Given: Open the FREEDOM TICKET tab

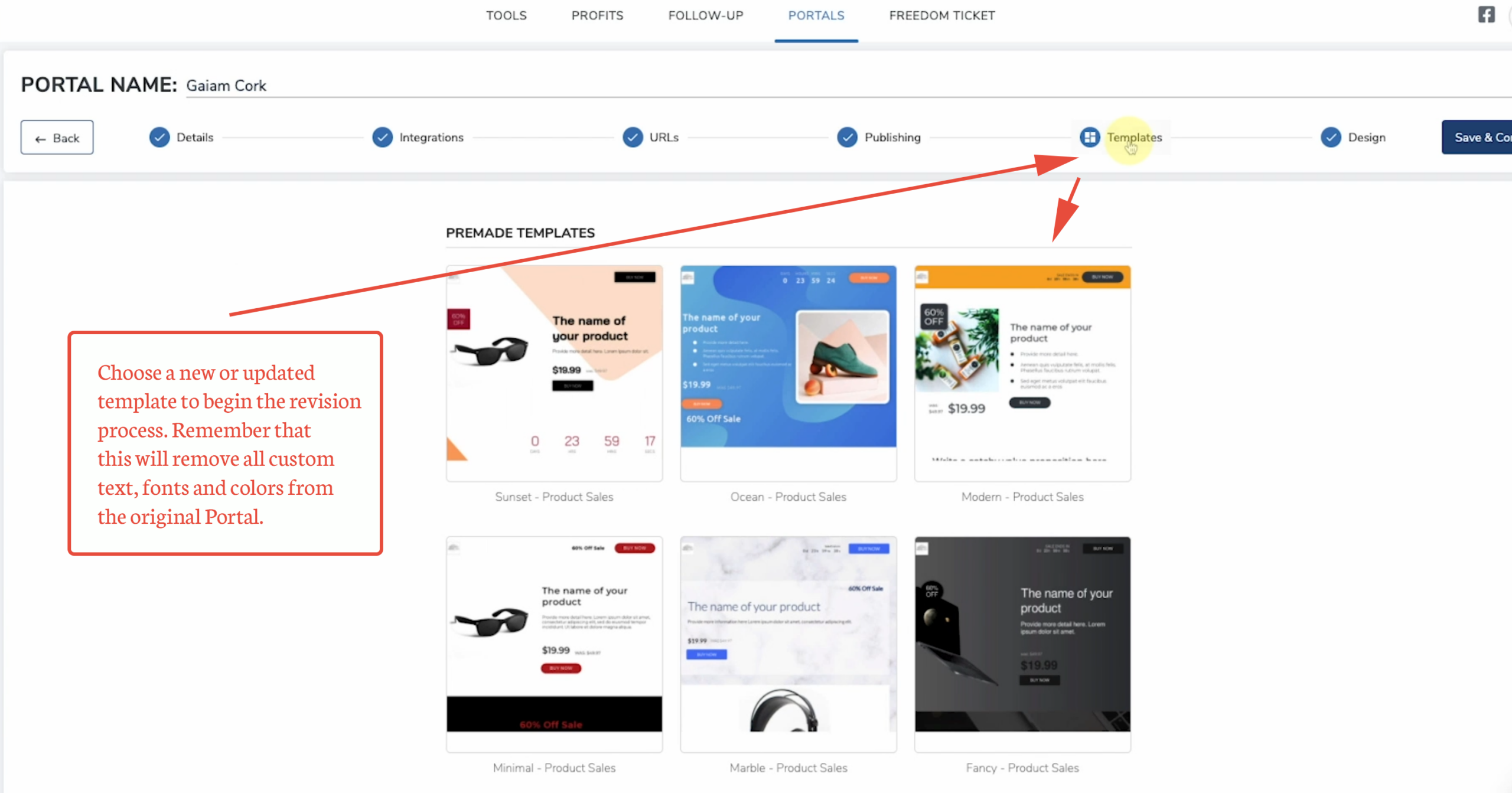Looking at the screenshot, I should pyautogui.click(x=942, y=16).
